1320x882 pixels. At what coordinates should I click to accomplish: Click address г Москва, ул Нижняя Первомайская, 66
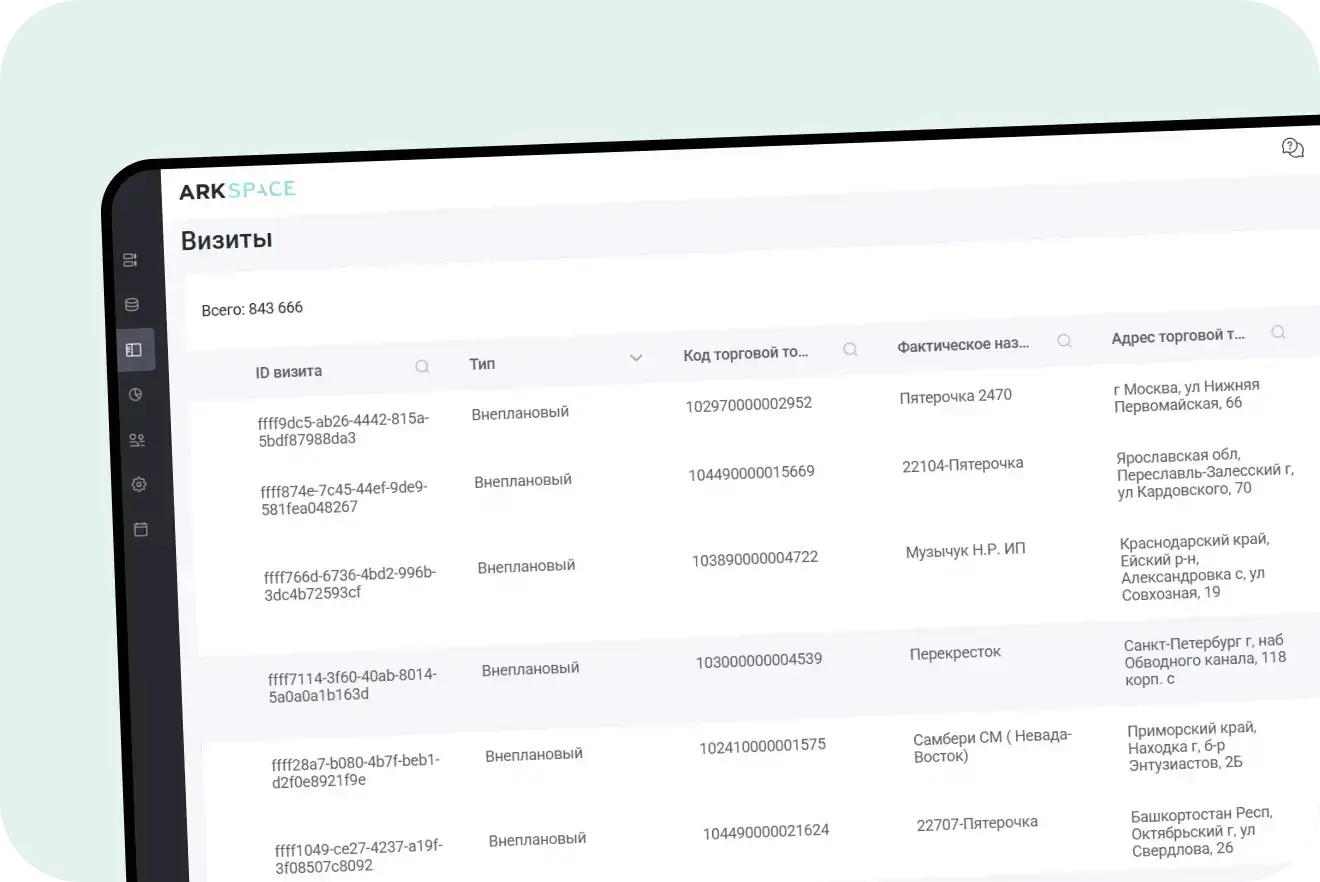[x=1187, y=396]
